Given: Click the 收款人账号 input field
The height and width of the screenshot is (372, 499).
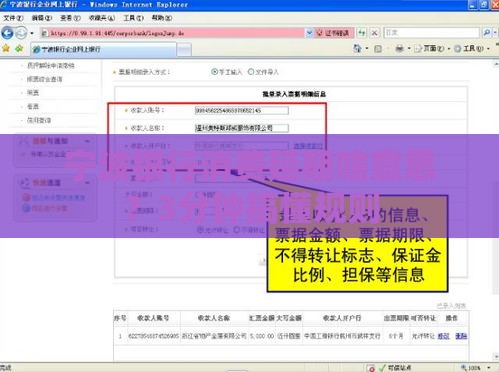Looking at the screenshot, I should (242, 110).
